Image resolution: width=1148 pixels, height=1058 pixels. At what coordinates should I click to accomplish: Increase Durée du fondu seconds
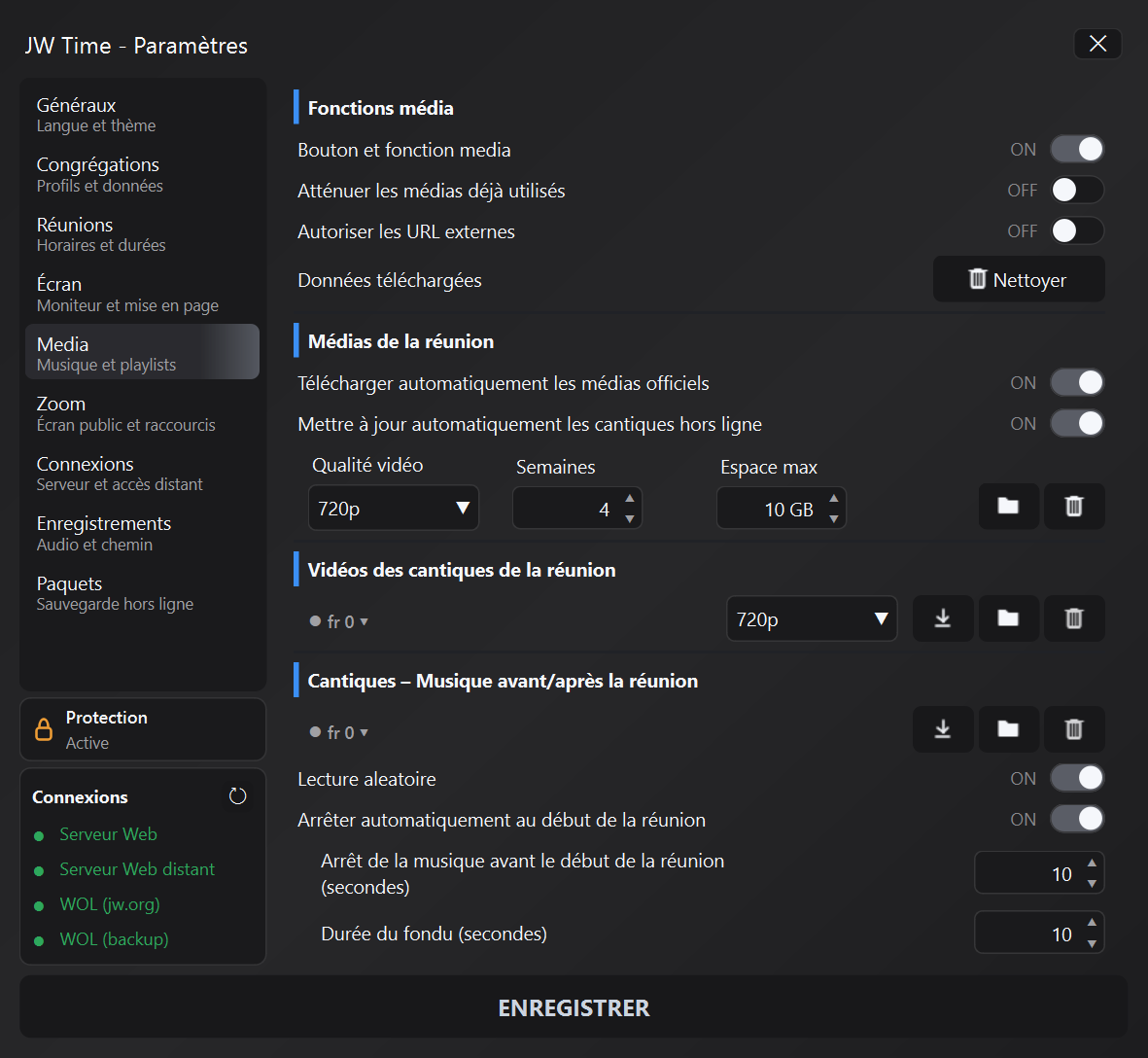coord(1092,923)
